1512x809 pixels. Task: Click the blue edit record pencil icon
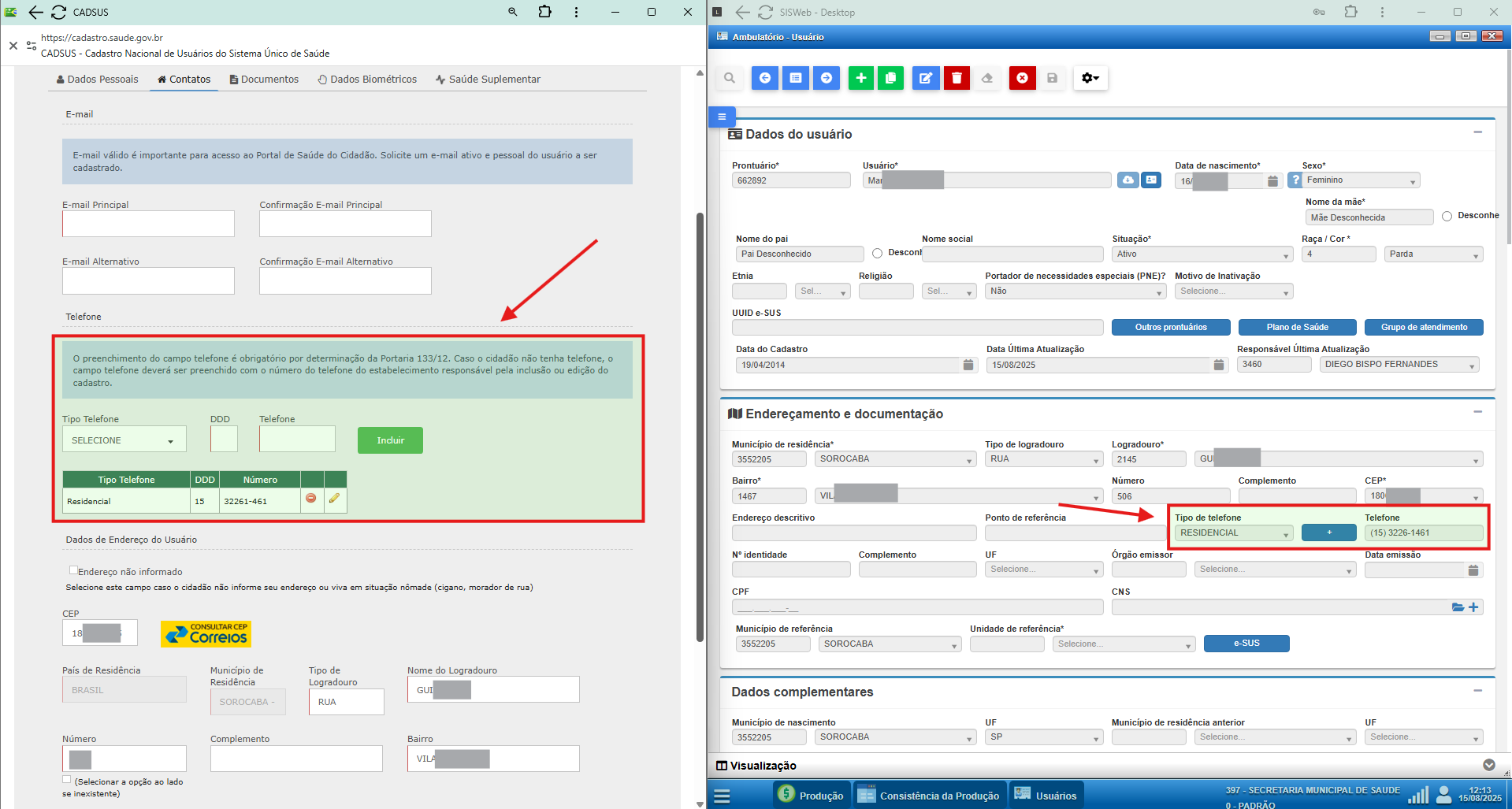pos(926,78)
